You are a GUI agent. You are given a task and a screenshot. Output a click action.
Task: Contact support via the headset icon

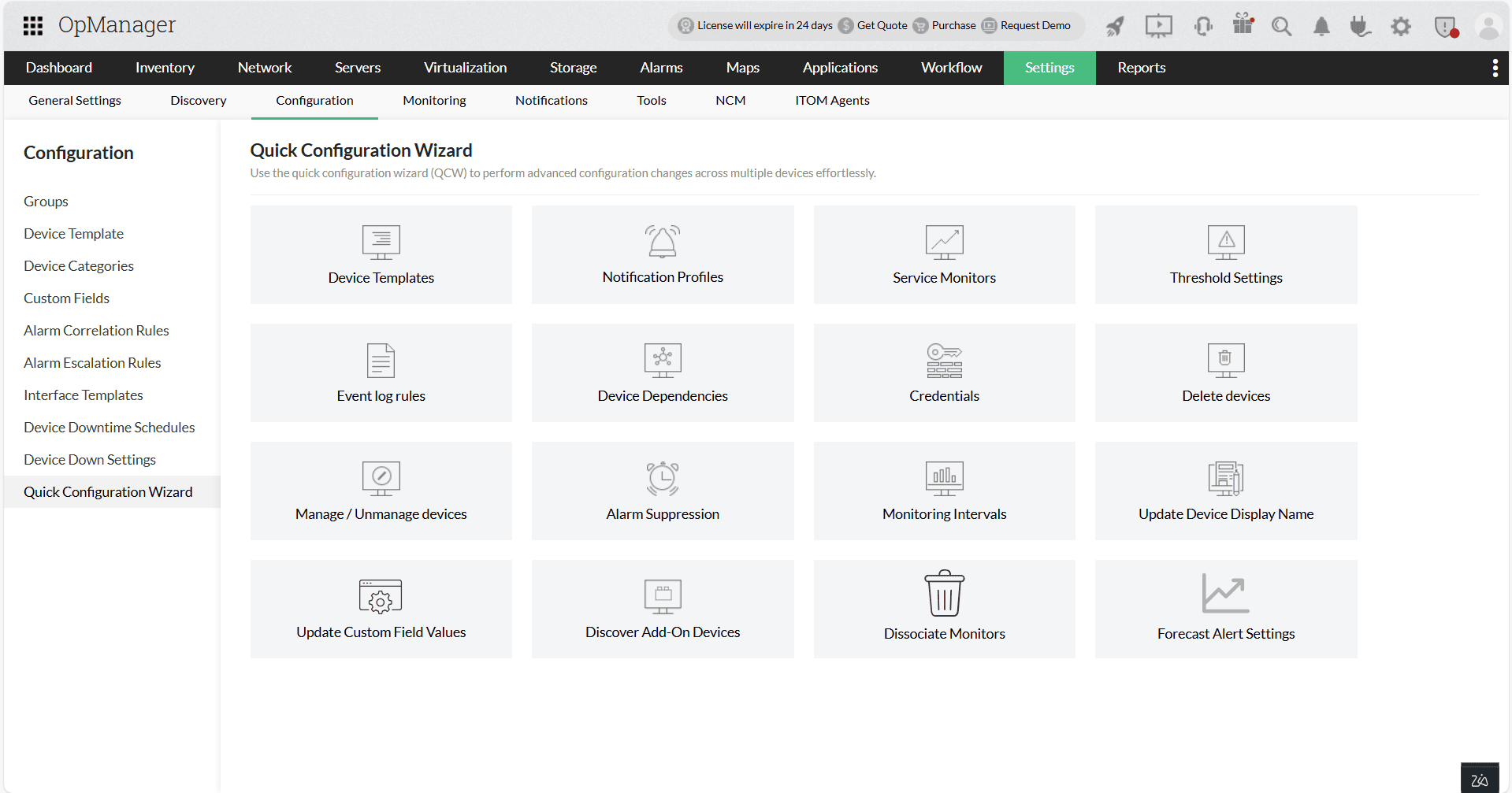coord(1203,26)
